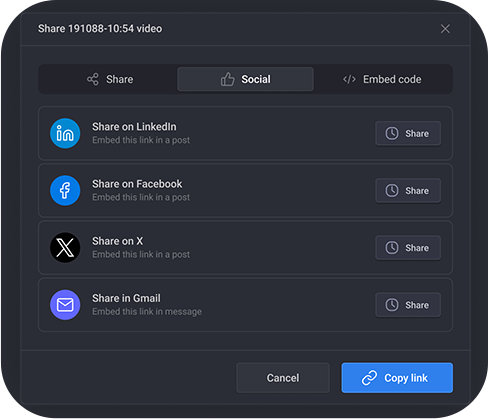Click the Gmail envelope icon

point(65,305)
